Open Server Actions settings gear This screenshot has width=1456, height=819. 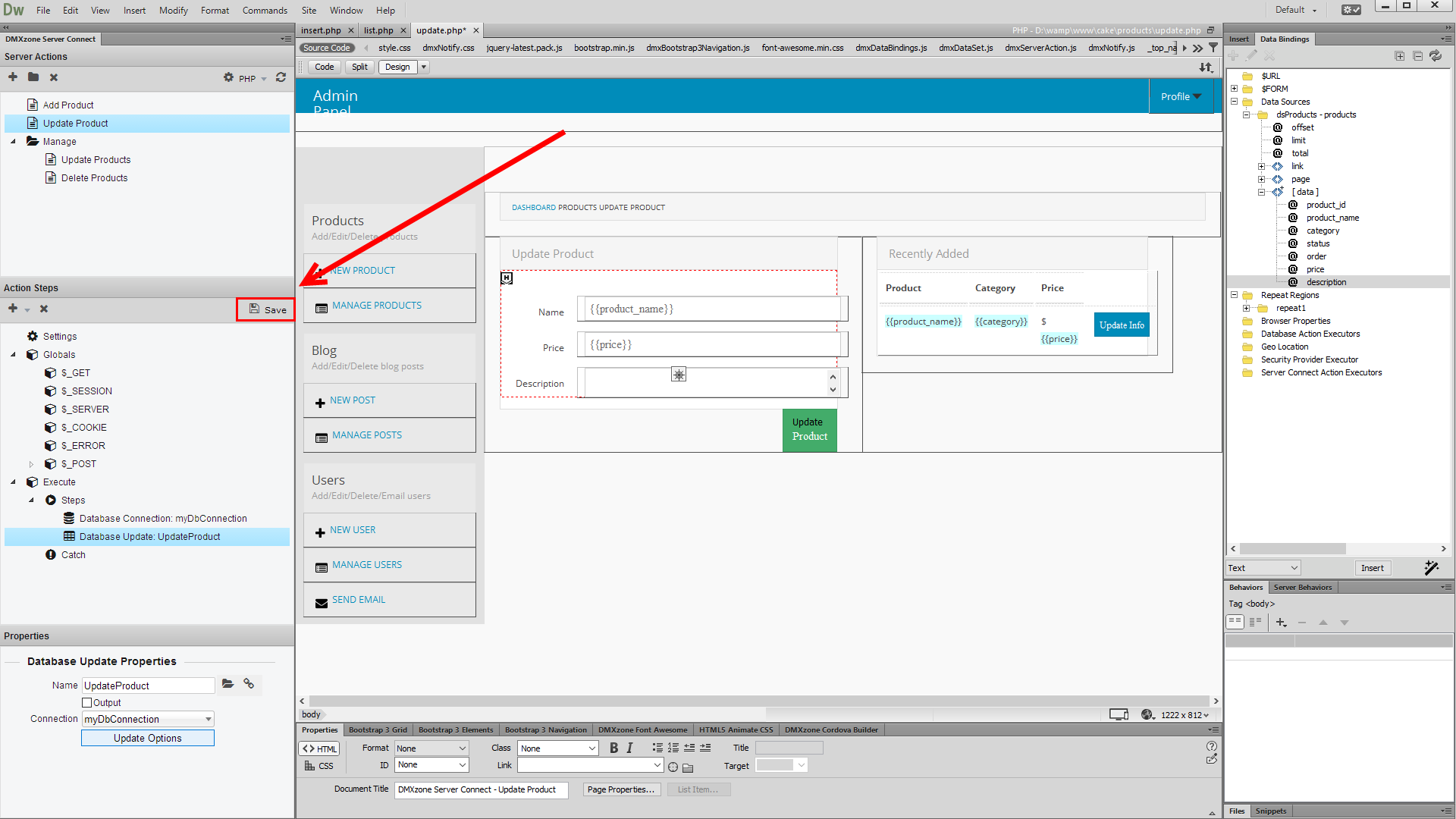pyautogui.click(x=228, y=77)
